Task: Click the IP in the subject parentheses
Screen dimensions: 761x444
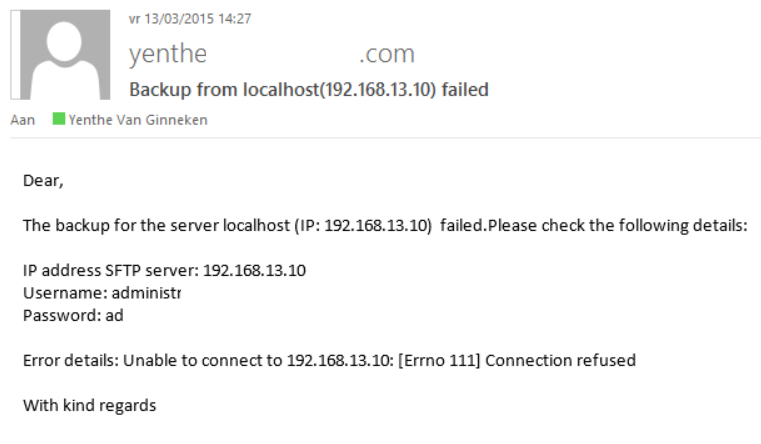Action: pos(376,90)
